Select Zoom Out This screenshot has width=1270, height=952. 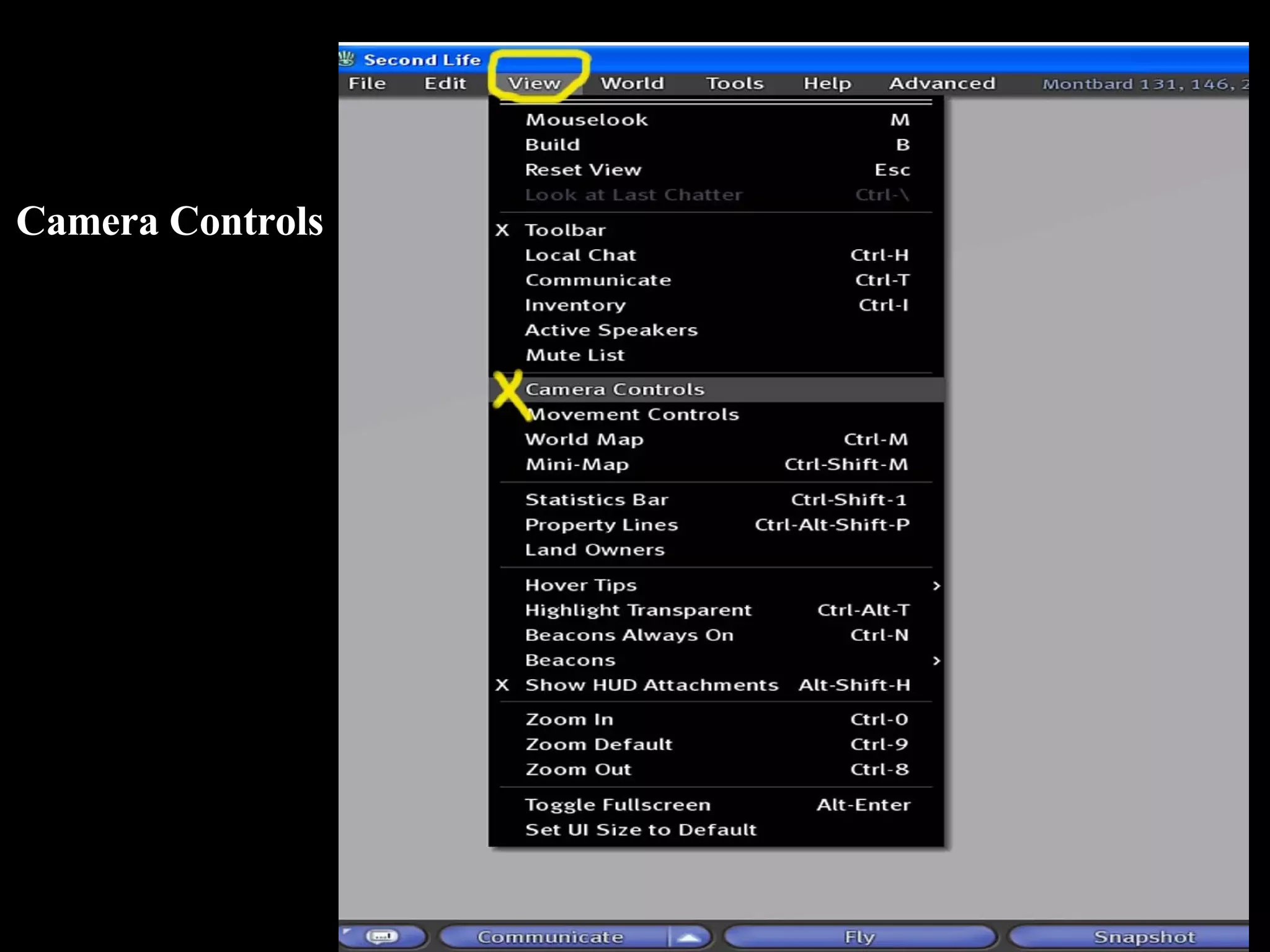[716, 769]
